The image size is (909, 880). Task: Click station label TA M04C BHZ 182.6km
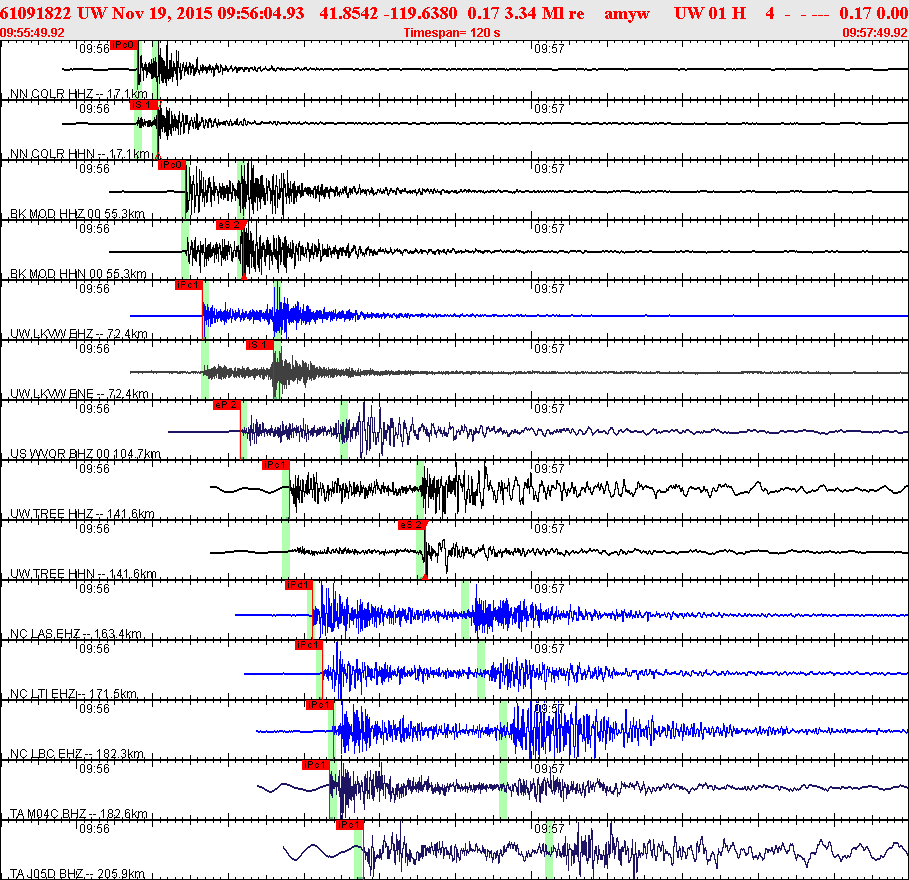[79, 814]
